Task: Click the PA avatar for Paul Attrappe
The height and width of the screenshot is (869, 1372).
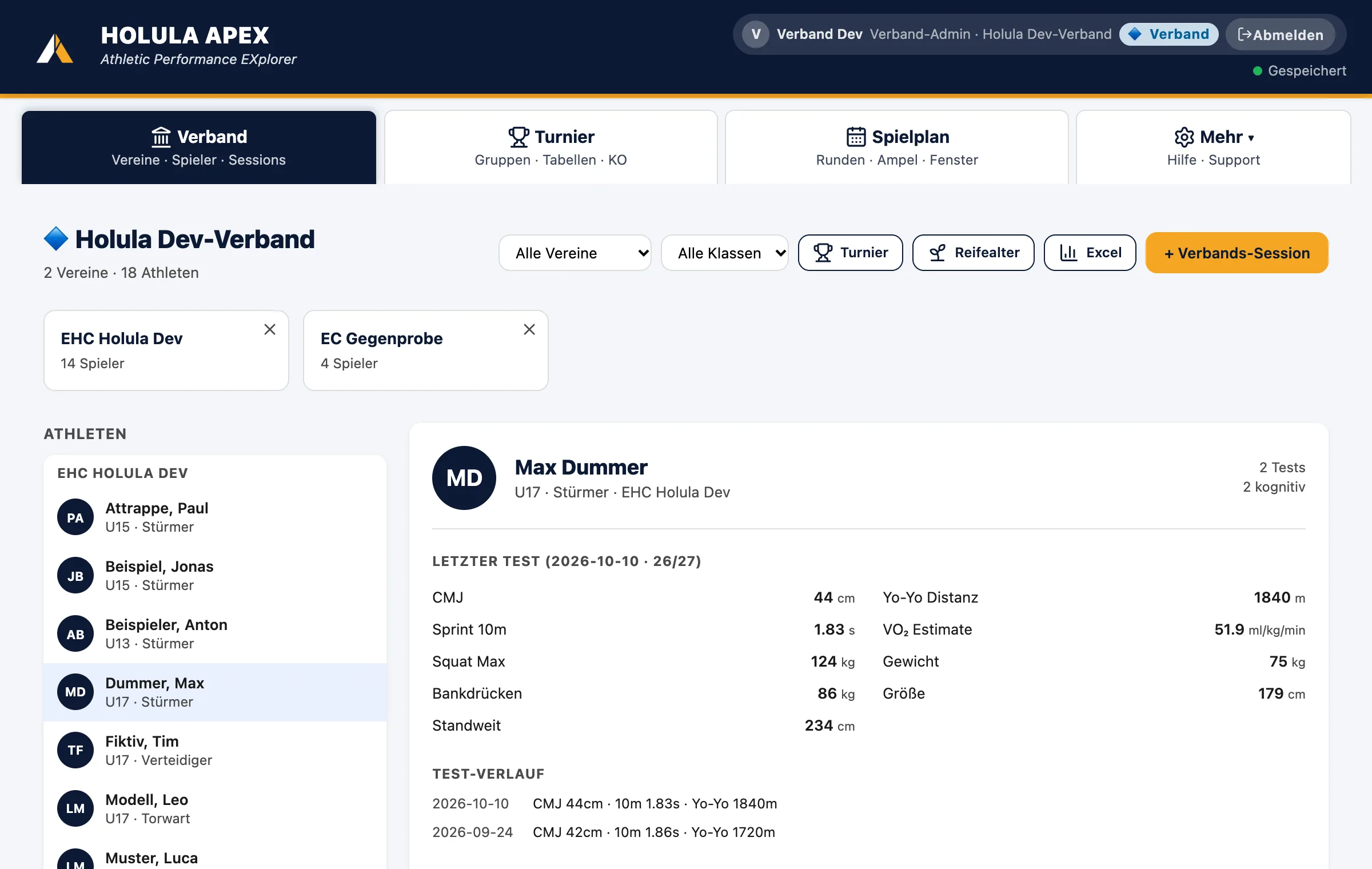Action: coord(75,517)
